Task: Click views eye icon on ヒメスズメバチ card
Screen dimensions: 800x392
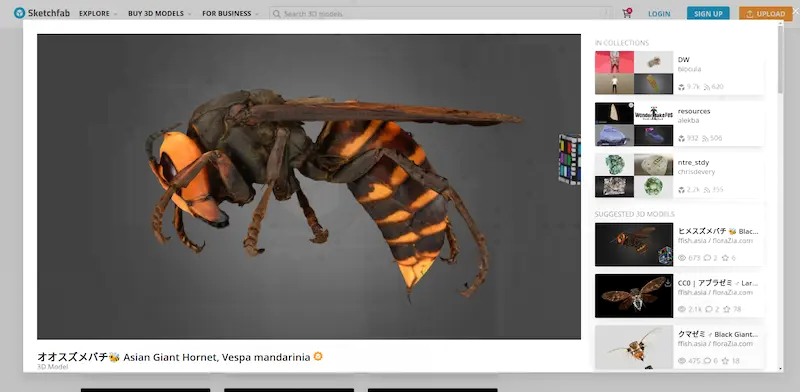Action: pyautogui.click(x=682, y=258)
